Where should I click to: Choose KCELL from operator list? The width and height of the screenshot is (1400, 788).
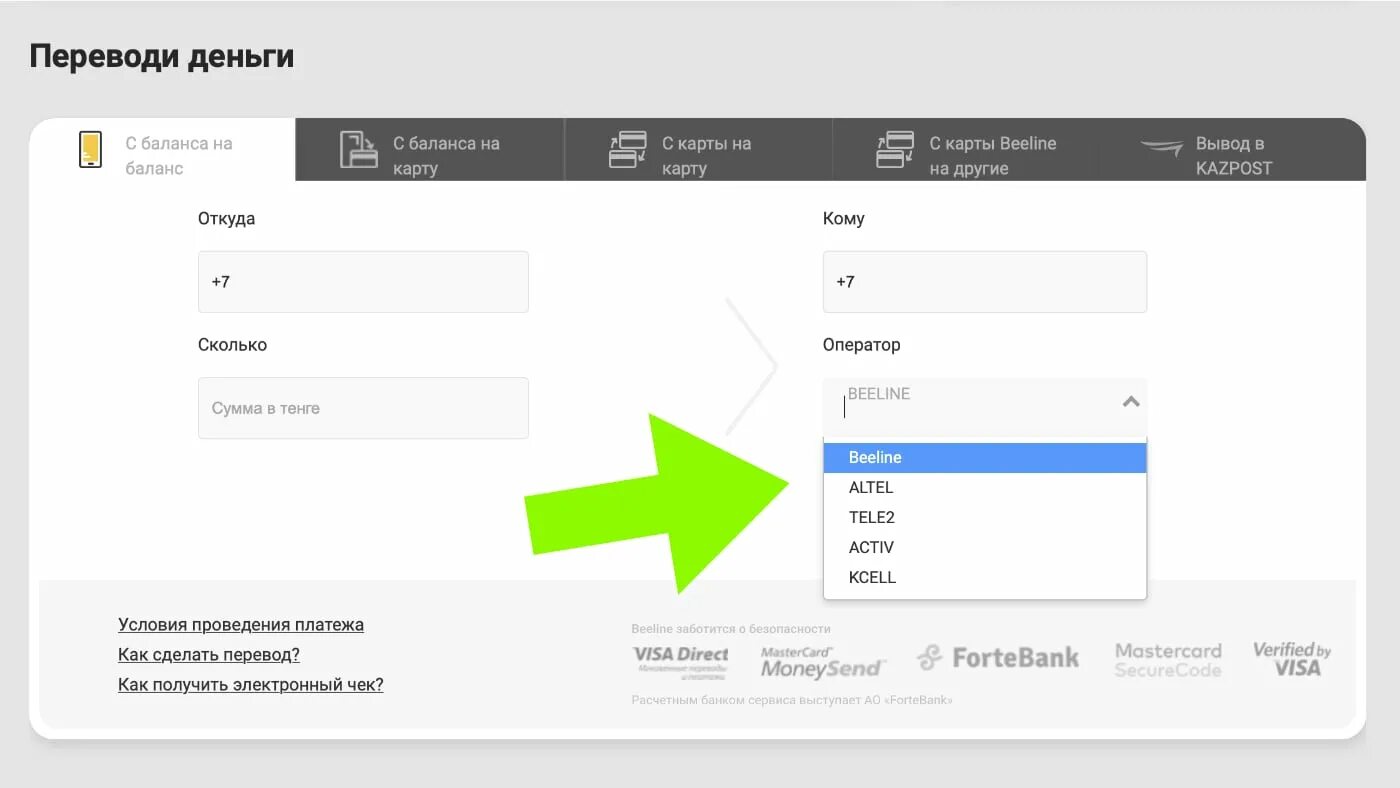[985, 578]
